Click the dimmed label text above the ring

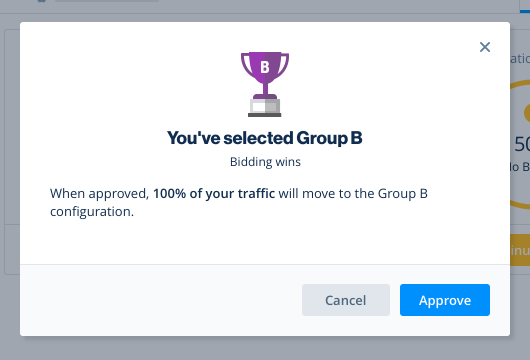point(520,59)
